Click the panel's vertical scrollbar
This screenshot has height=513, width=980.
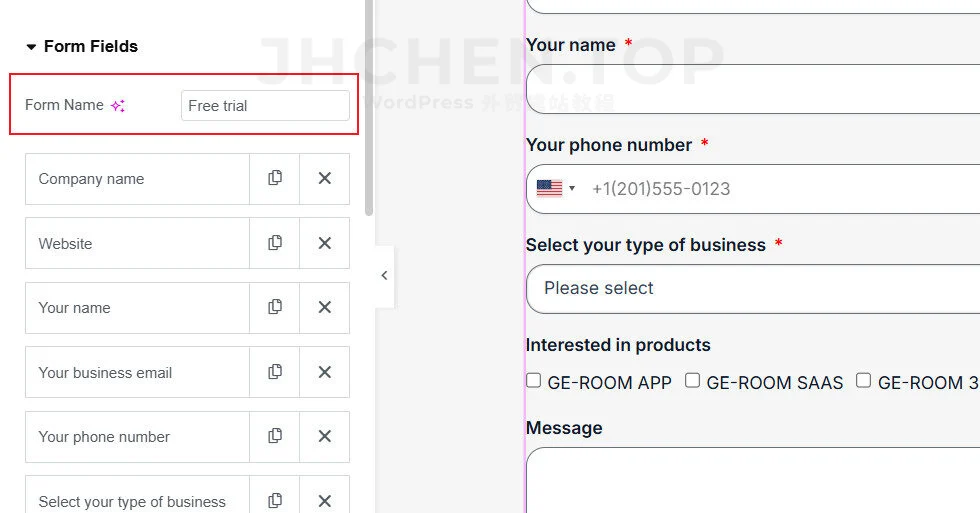(369, 107)
